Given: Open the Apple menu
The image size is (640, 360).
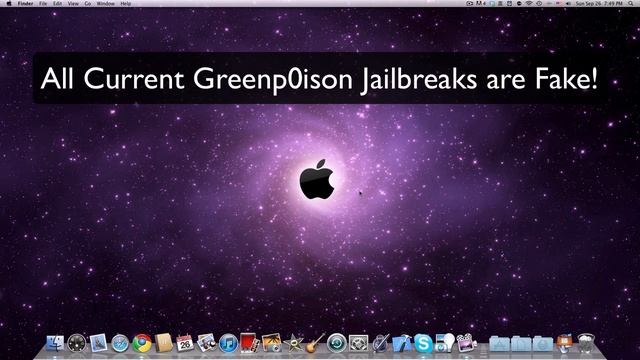Looking at the screenshot, I should (x=9, y=3).
